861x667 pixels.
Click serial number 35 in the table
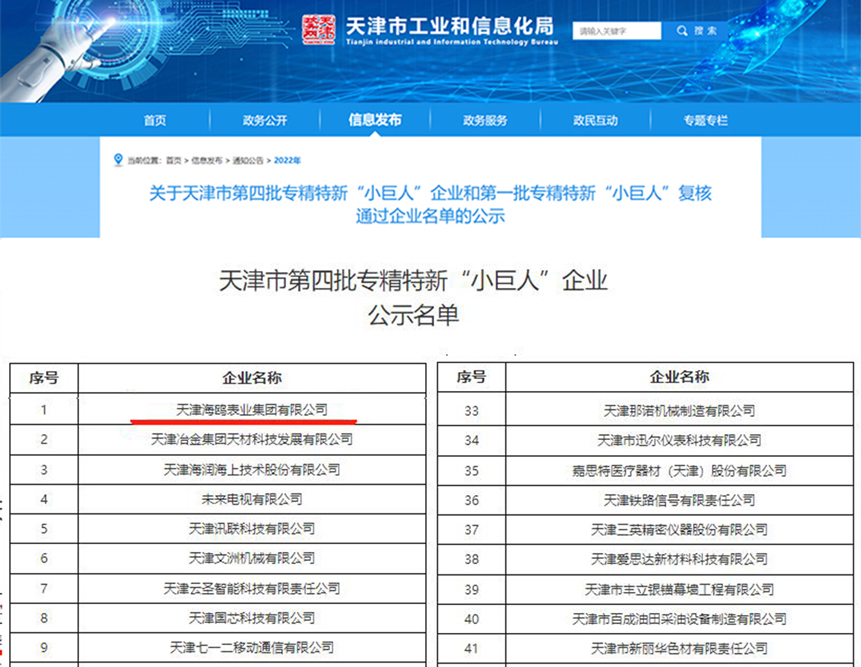tap(472, 470)
